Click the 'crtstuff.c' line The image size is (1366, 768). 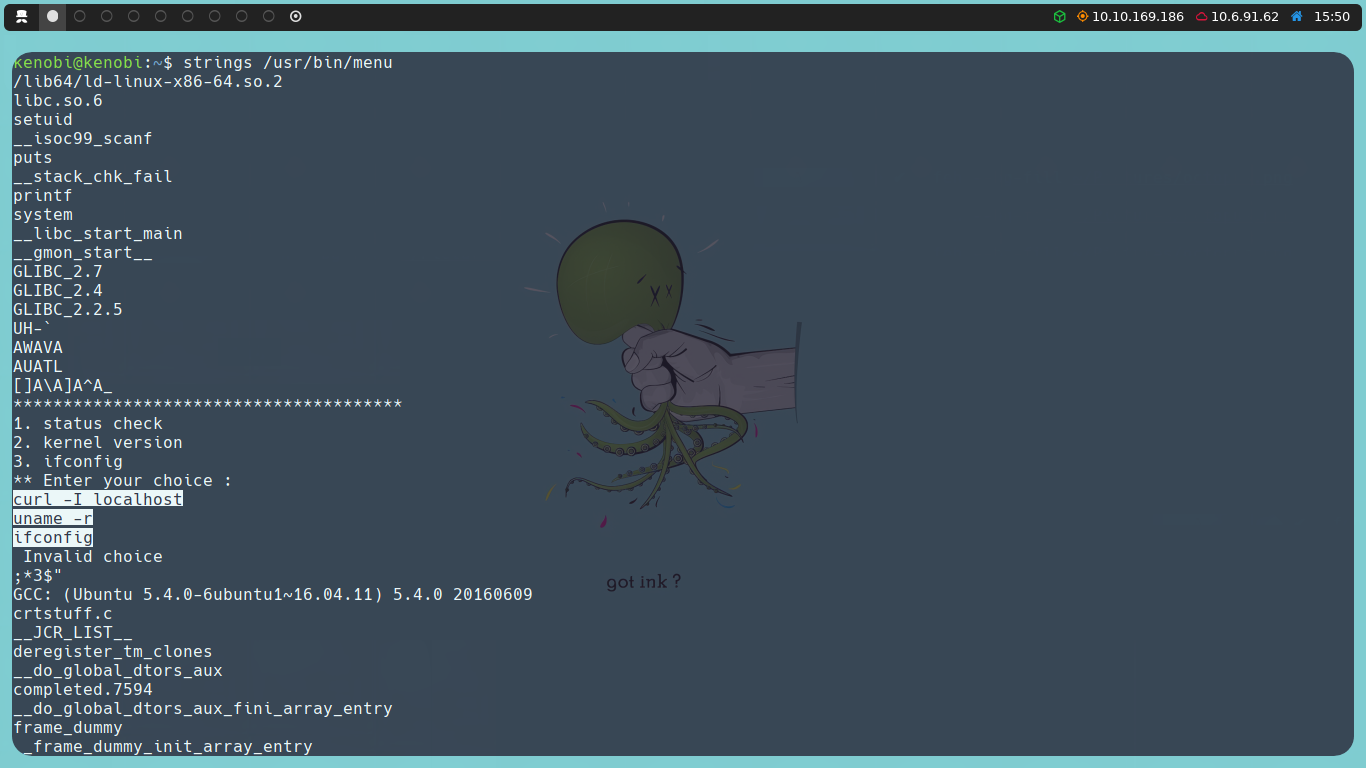(63, 614)
